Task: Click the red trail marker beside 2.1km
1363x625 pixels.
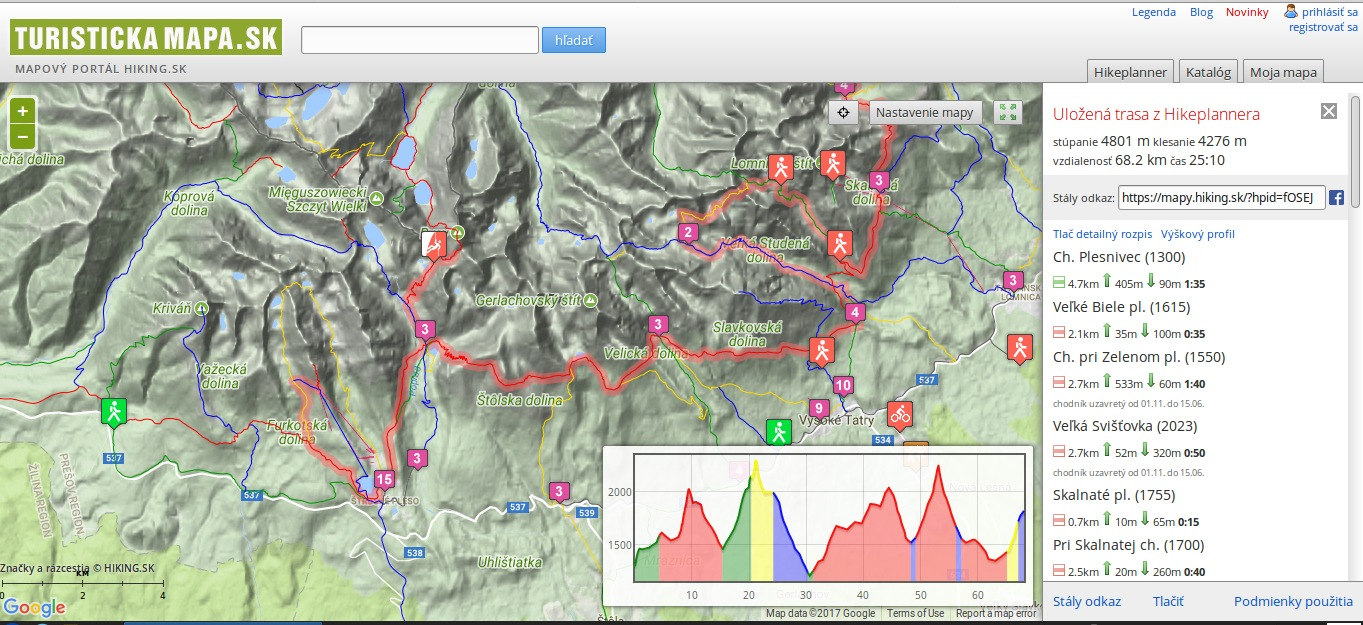Action: pyautogui.click(x=1059, y=334)
